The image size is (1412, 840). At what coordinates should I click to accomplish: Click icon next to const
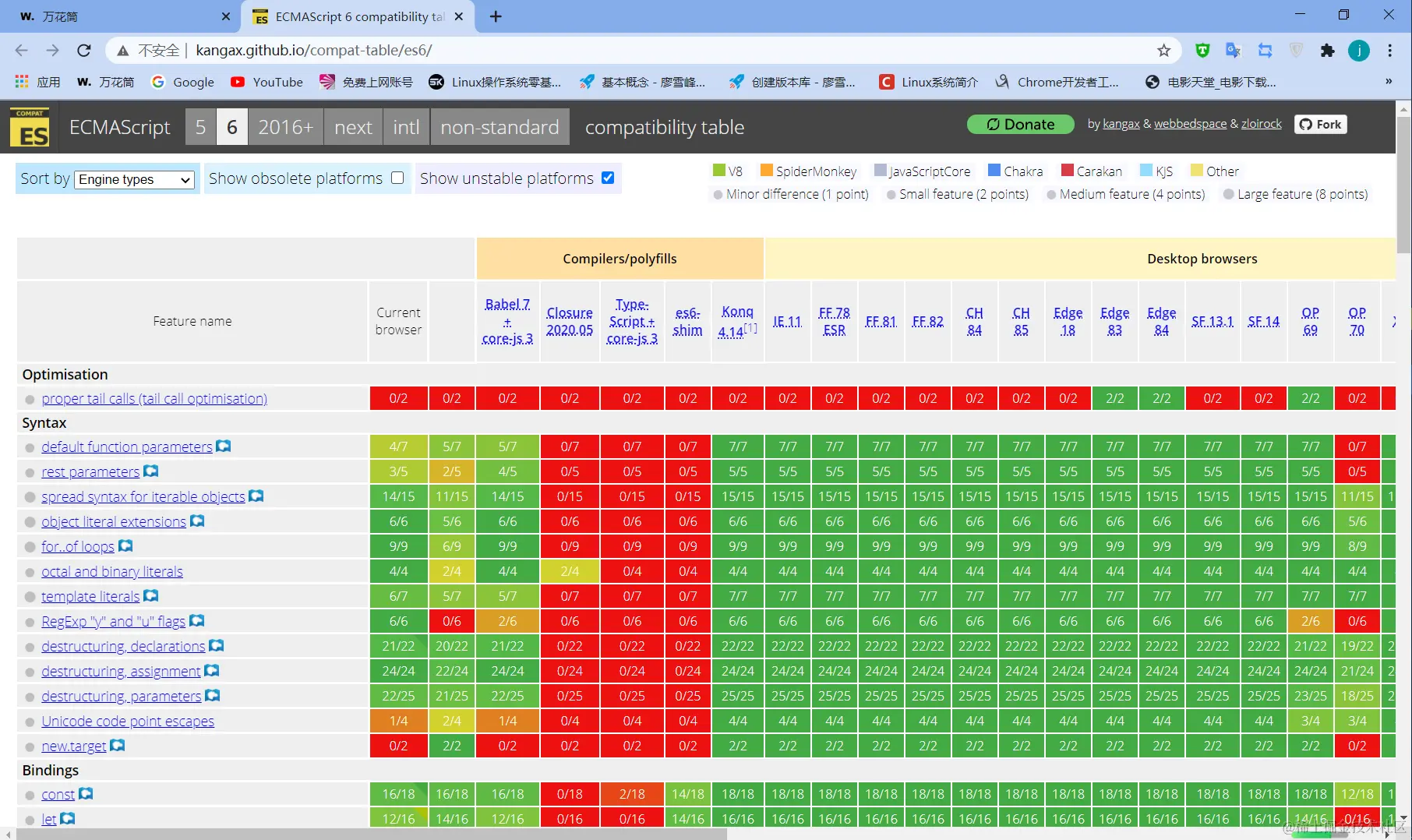[x=86, y=793]
